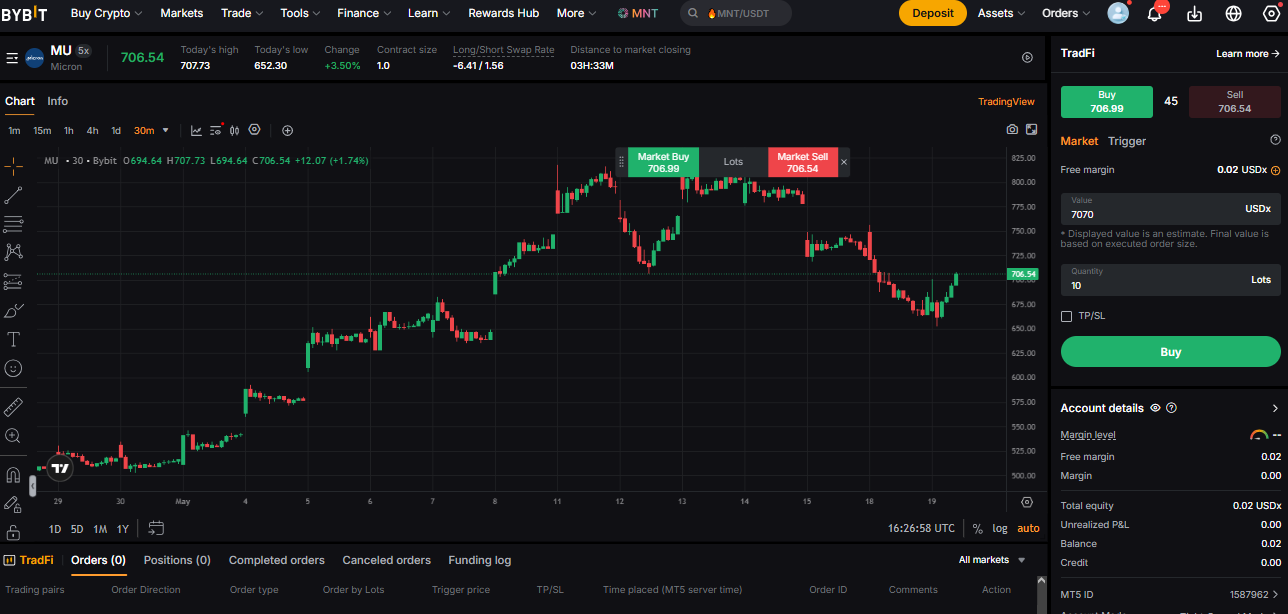Open the Learn more link
This screenshot has width=1288, height=614.
tap(1248, 54)
